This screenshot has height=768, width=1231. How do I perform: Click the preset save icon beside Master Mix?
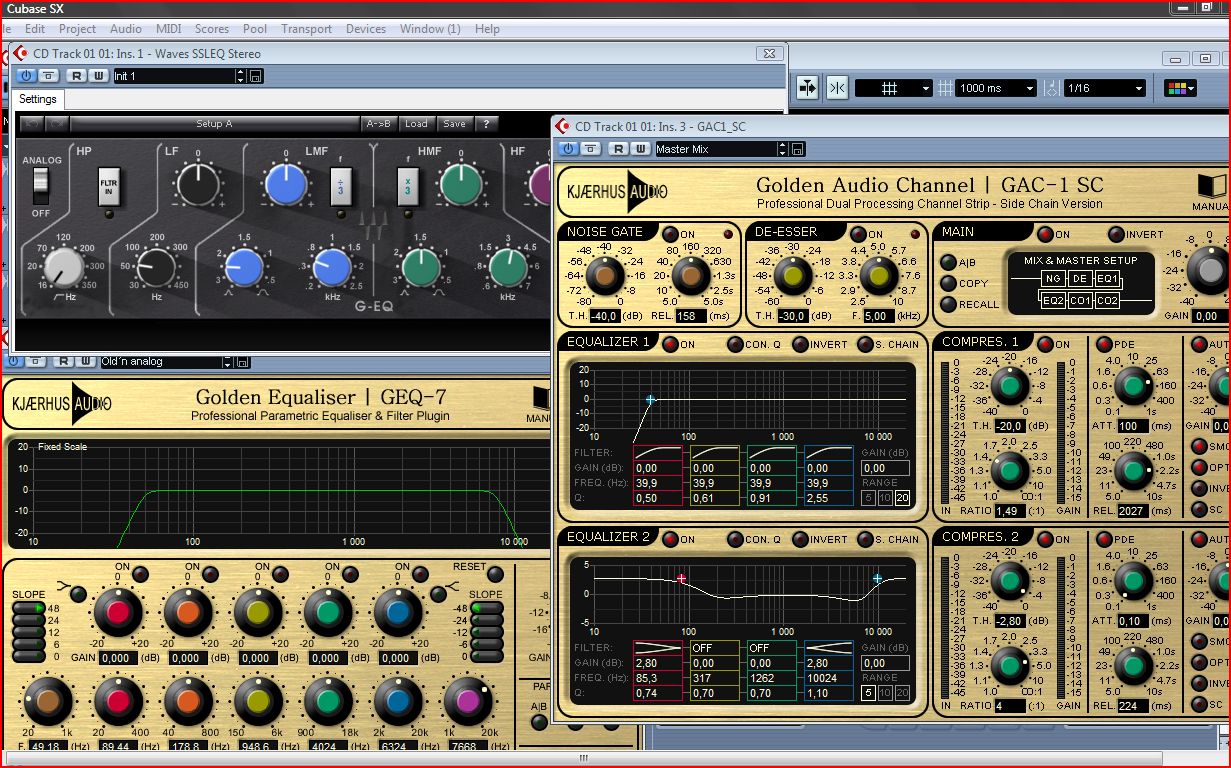(x=797, y=149)
